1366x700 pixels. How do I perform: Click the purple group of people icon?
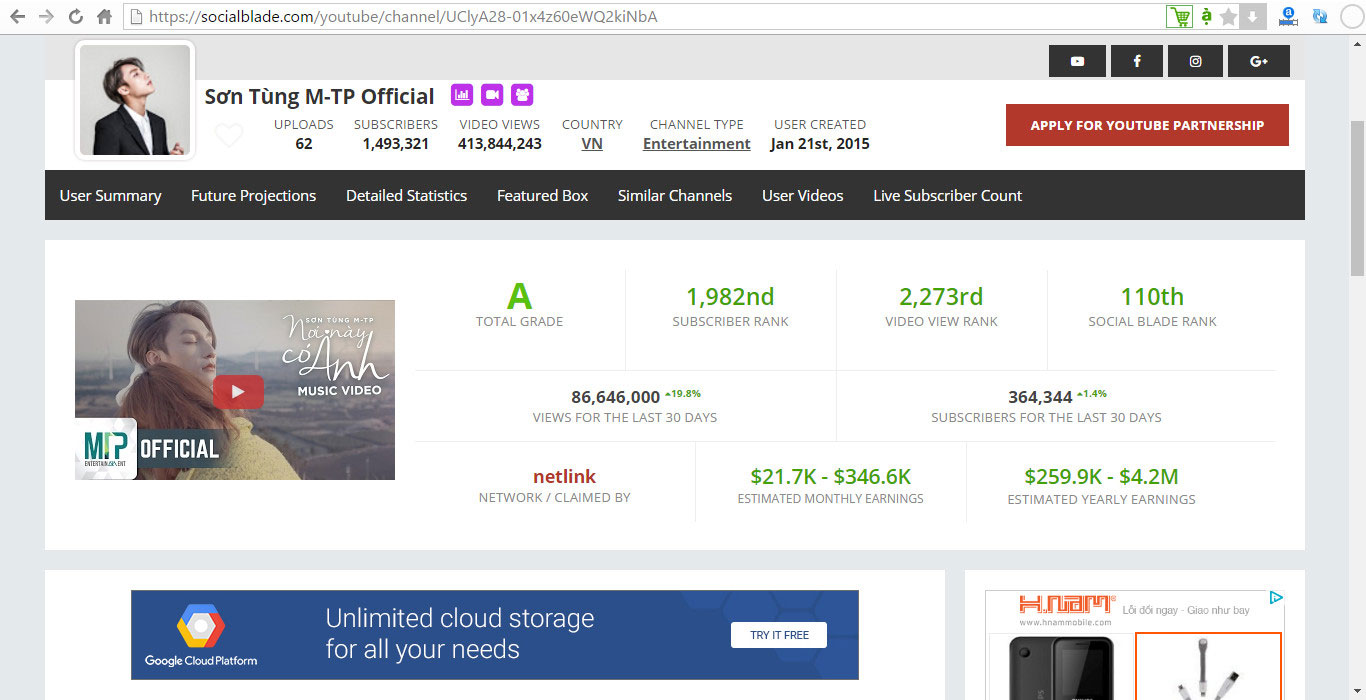[522, 95]
